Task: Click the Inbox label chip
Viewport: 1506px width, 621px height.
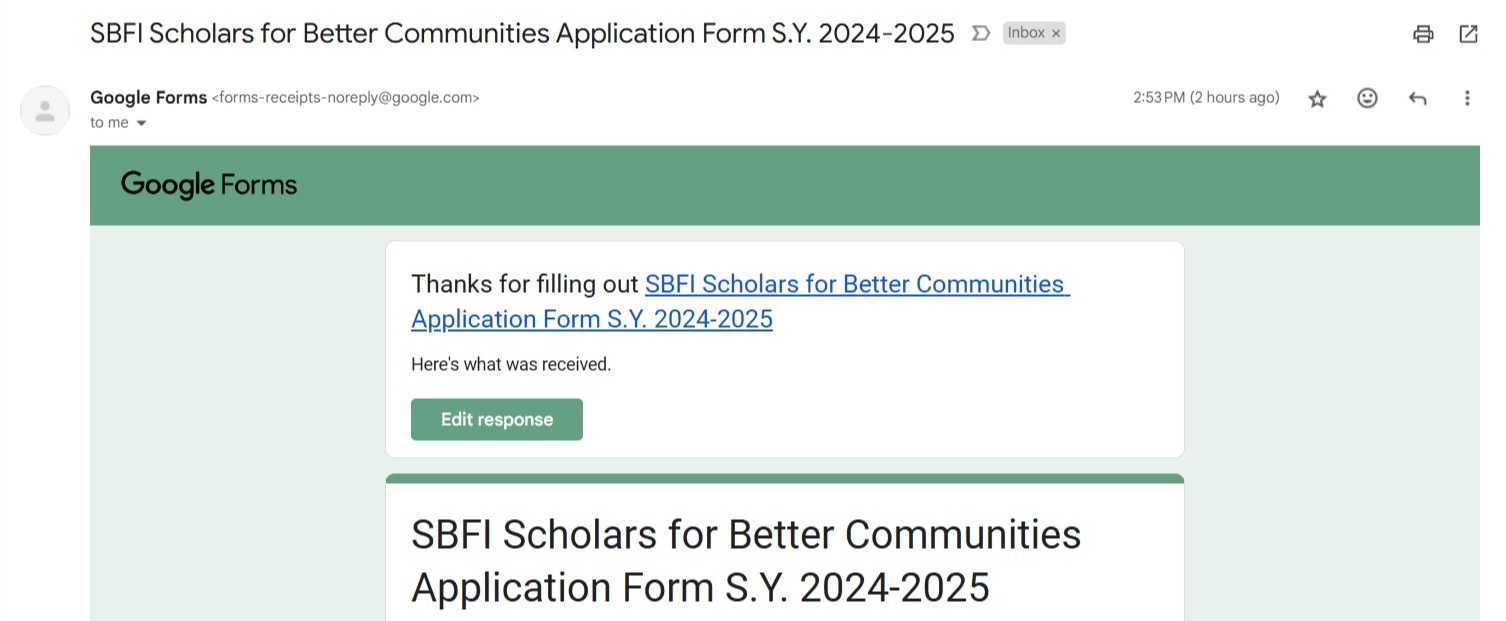Action: pyautogui.click(x=1026, y=33)
